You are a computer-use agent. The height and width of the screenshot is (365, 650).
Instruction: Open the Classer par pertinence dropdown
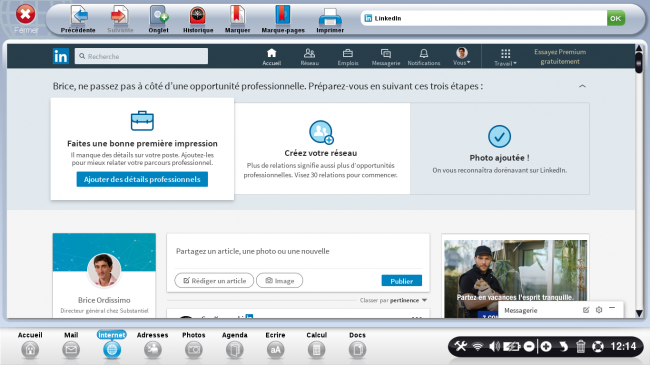point(393,300)
